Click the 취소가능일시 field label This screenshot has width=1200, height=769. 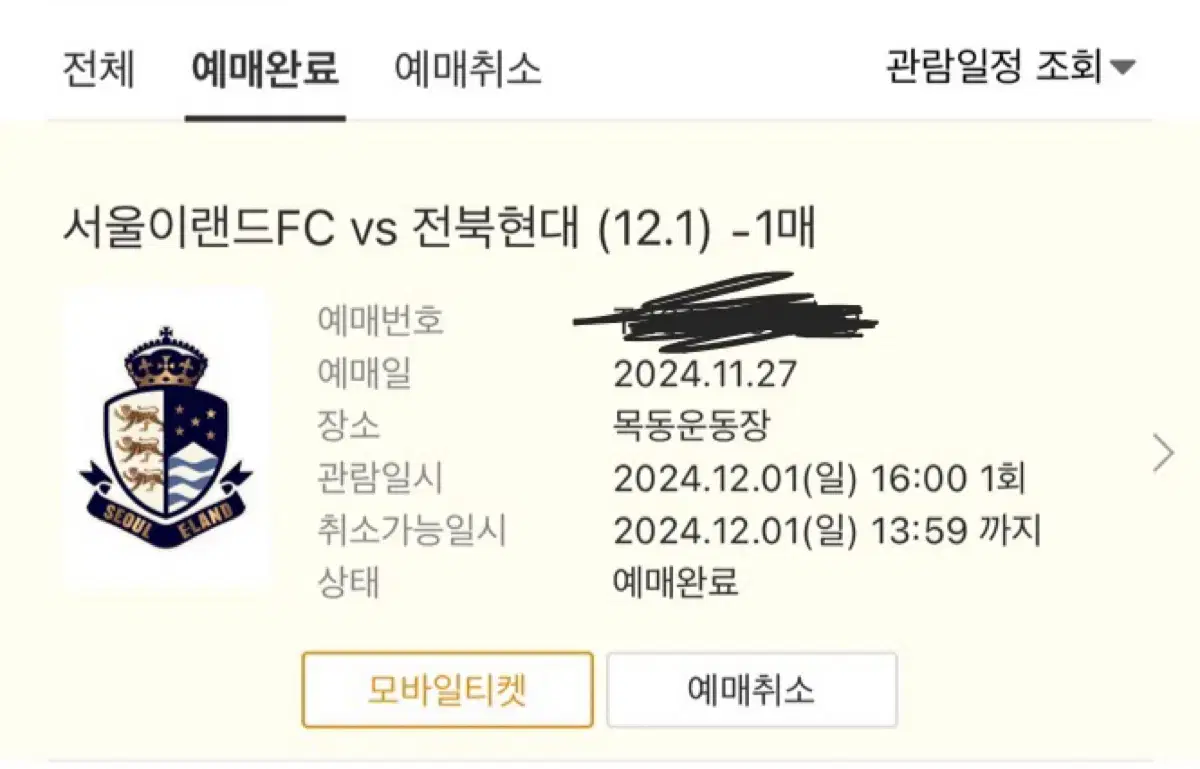coord(412,531)
